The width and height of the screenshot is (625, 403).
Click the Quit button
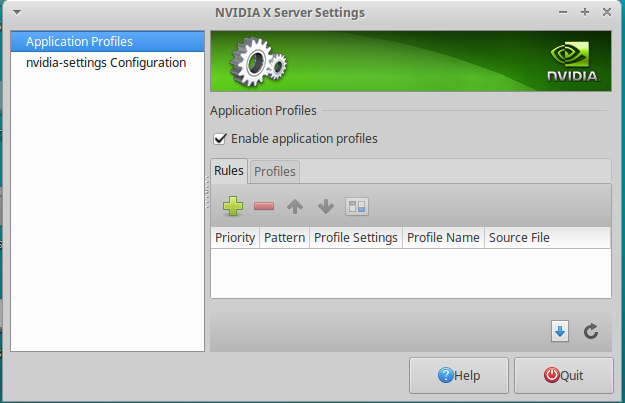pos(564,375)
